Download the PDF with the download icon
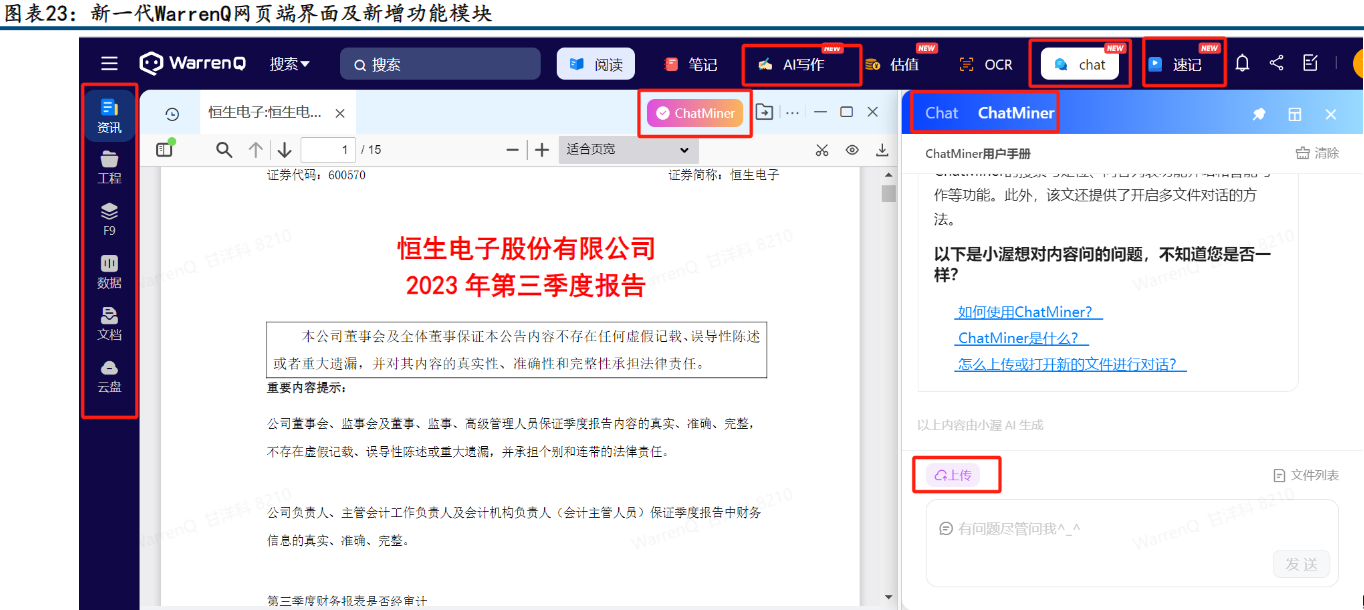Screen dimensions: 1364x610 click(882, 150)
